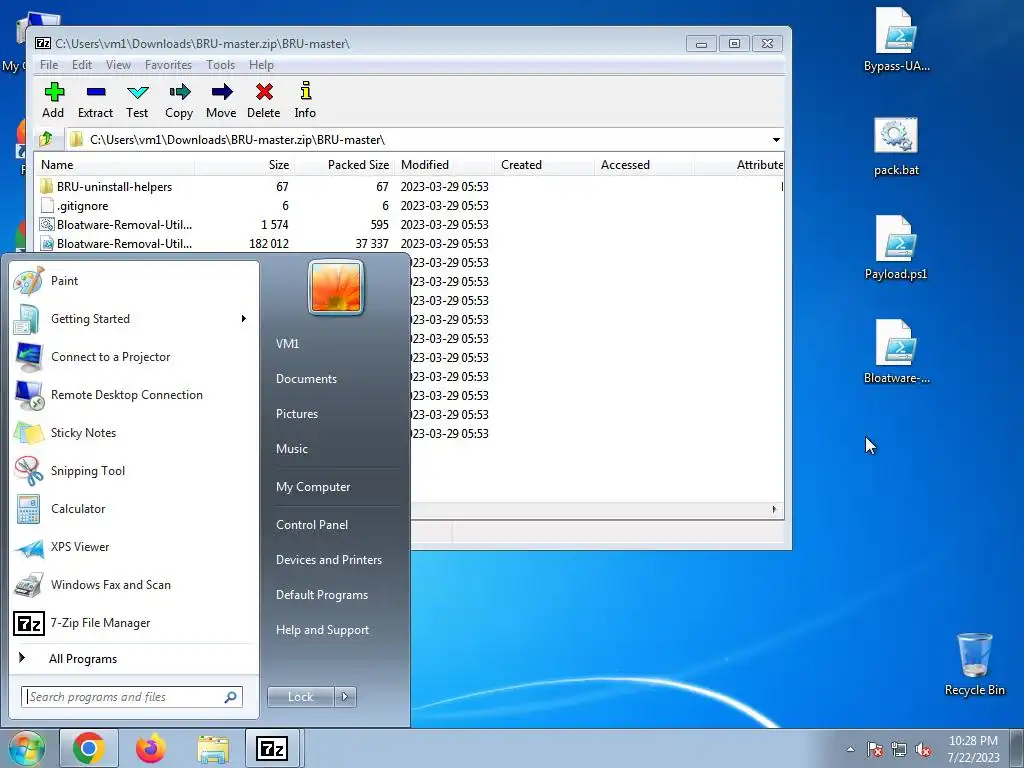Open Control Panel link
The image size is (1024, 768).
[x=312, y=525]
